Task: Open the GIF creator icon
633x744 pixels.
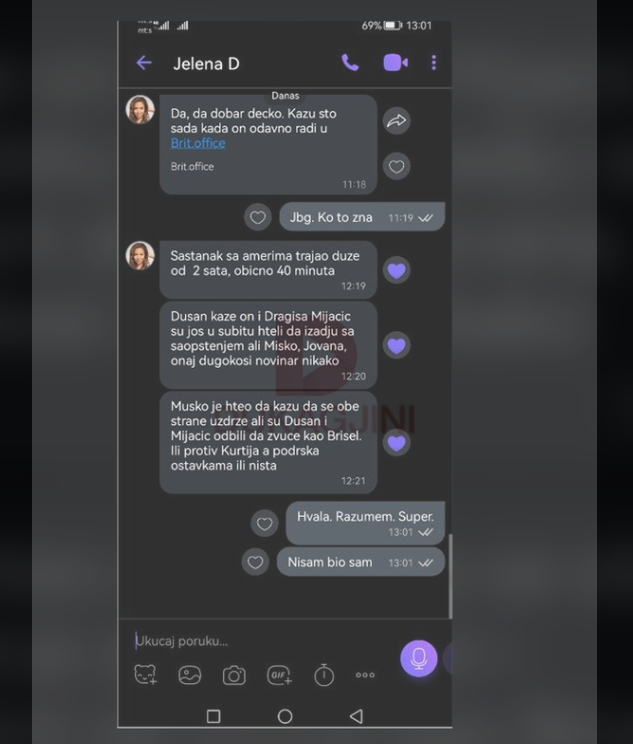Action: coord(279,675)
